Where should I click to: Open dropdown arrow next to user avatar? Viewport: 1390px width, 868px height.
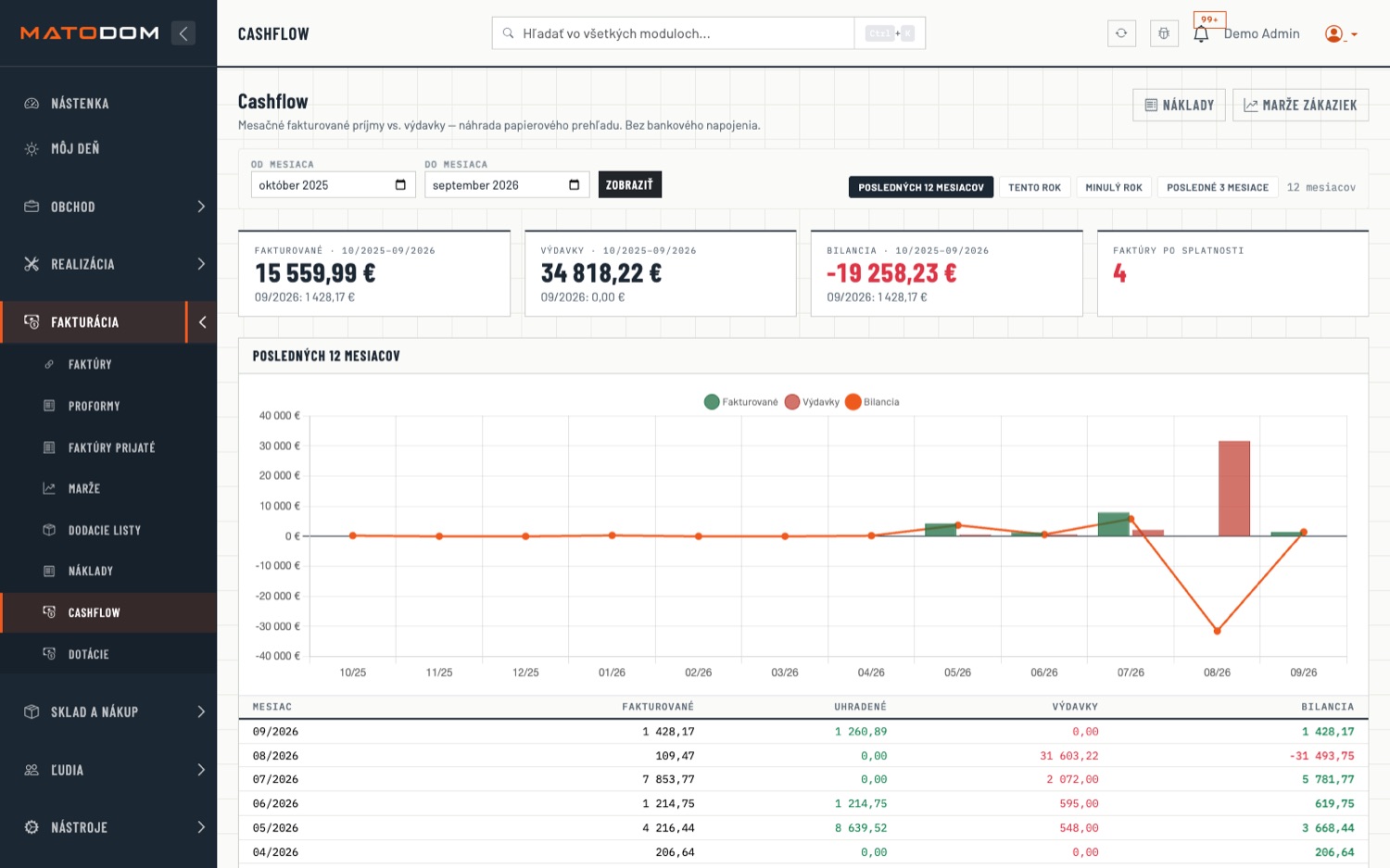click(x=1354, y=34)
